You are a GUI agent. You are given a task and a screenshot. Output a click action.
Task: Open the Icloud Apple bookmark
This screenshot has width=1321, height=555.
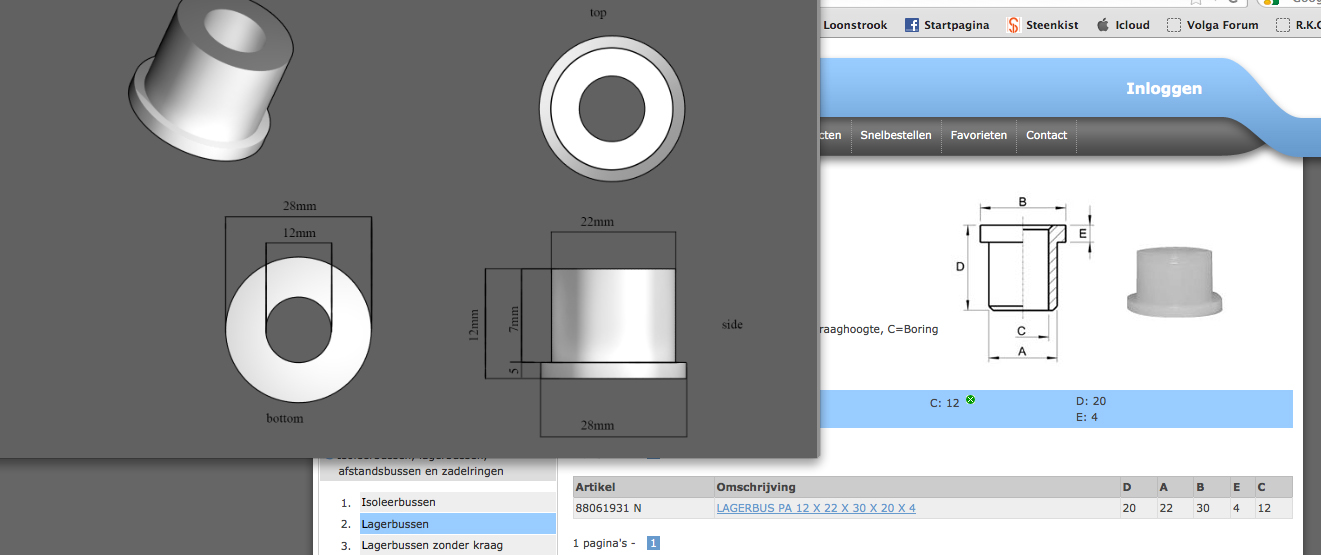1123,25
